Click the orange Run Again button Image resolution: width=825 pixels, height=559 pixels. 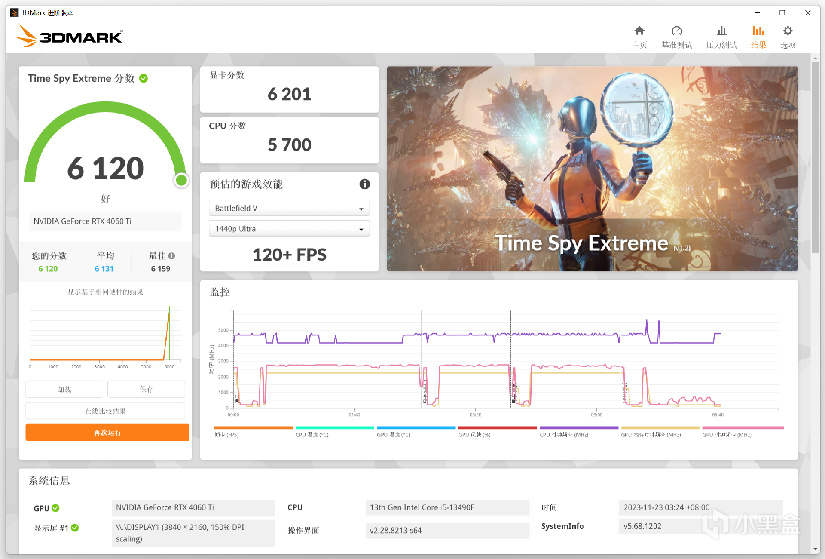(x=107, y=433)
